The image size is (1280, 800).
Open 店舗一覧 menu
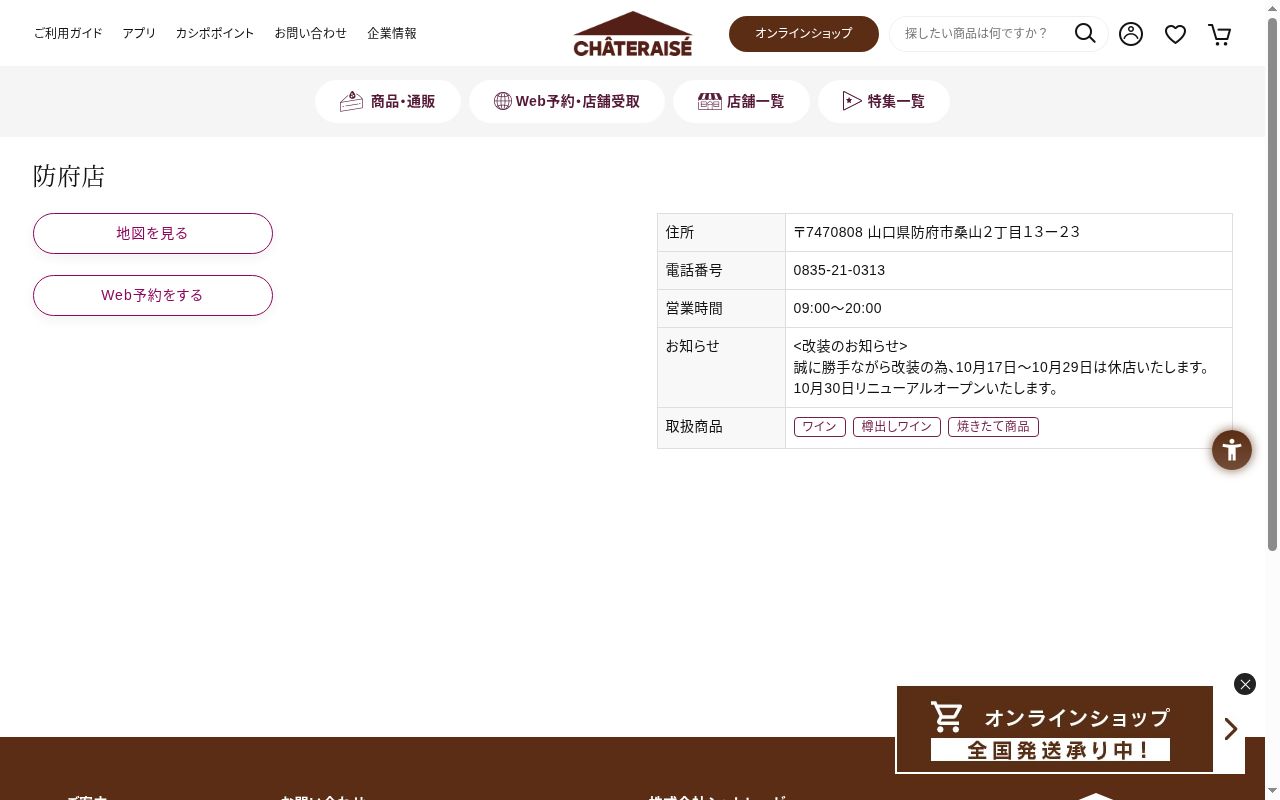741,101
